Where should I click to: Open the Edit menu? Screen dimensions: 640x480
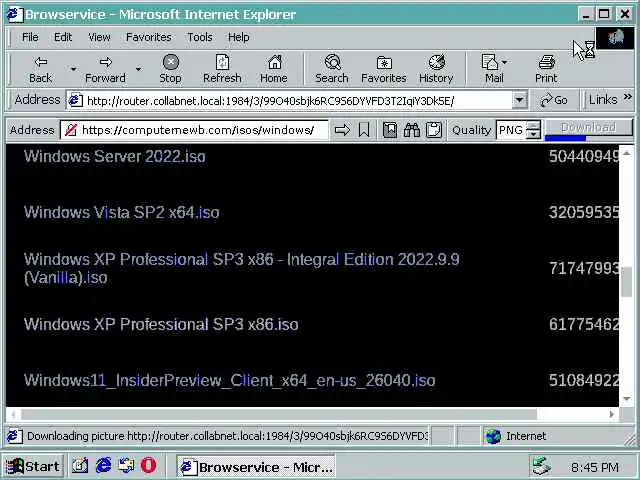coord(63,37)
